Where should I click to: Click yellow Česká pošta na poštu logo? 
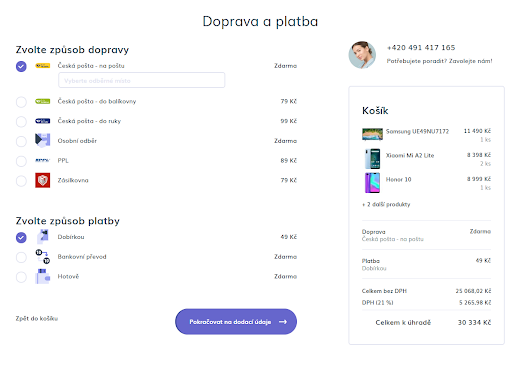[43, 66]
